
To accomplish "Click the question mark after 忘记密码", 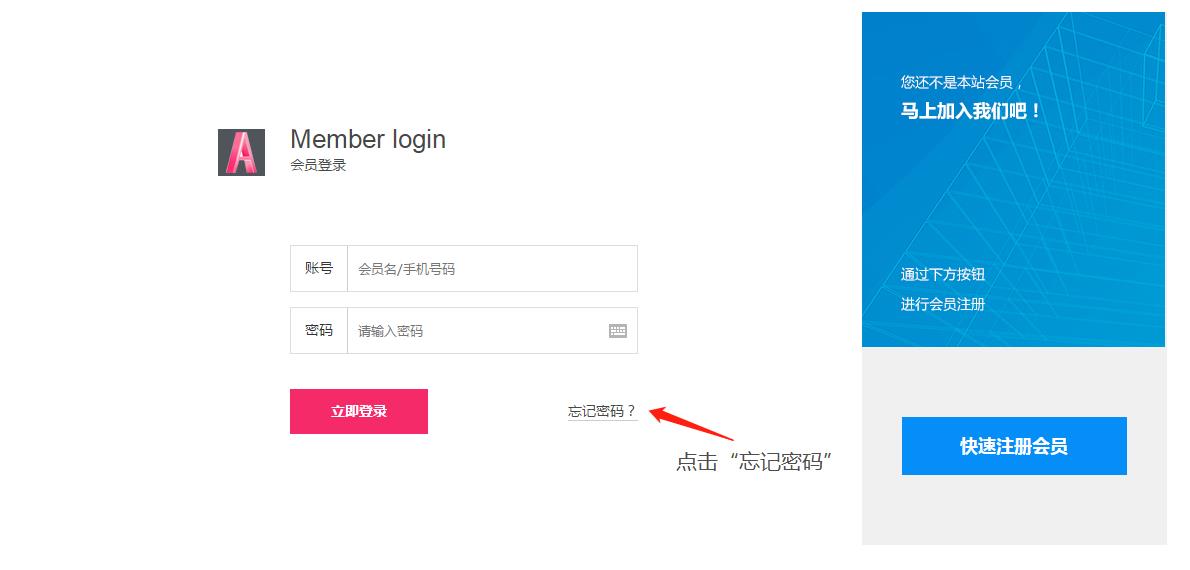I will tap(631, 411).
